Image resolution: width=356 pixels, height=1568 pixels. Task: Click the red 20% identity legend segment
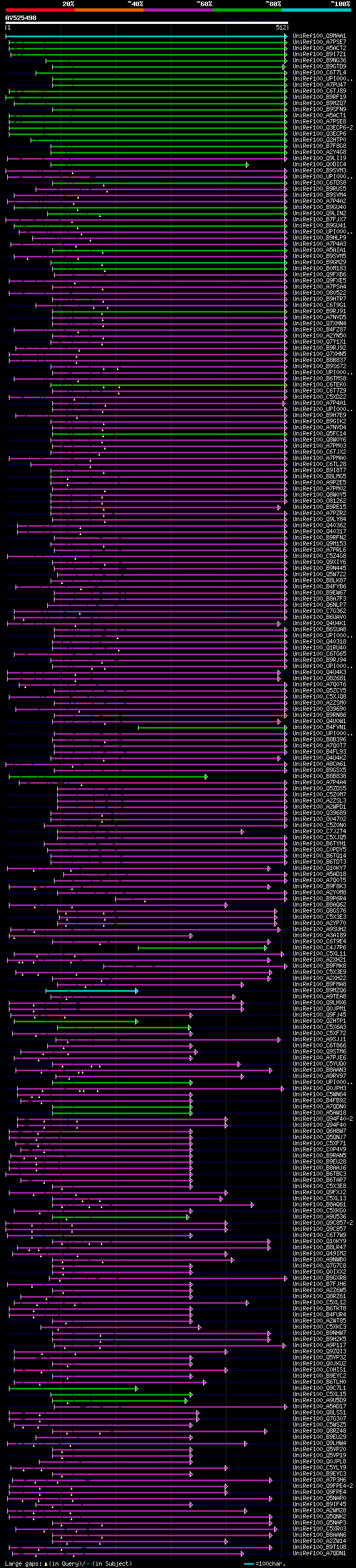coord(39,10)
